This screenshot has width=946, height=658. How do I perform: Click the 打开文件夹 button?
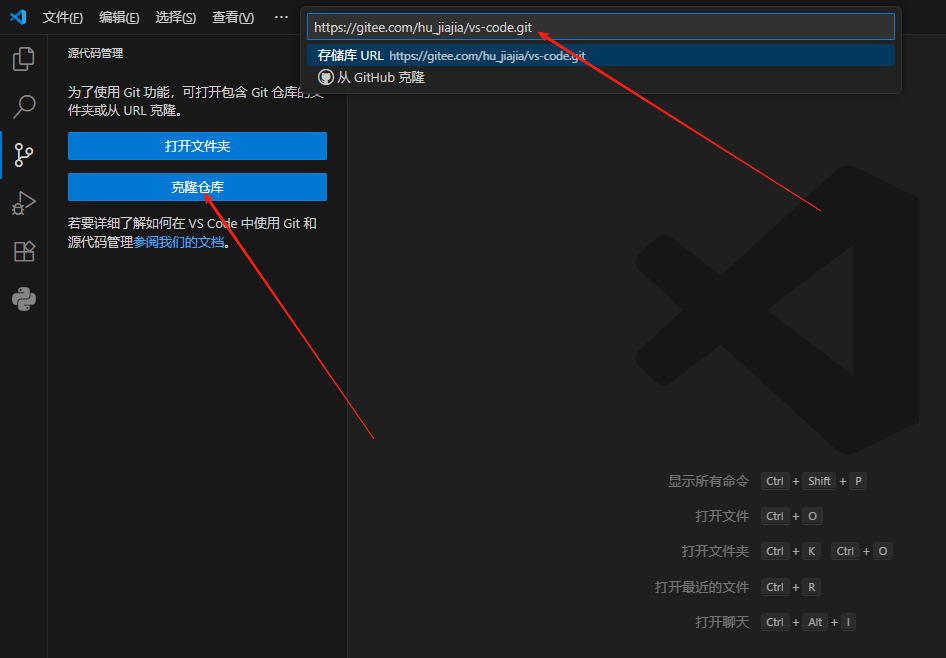pos(197,146)
